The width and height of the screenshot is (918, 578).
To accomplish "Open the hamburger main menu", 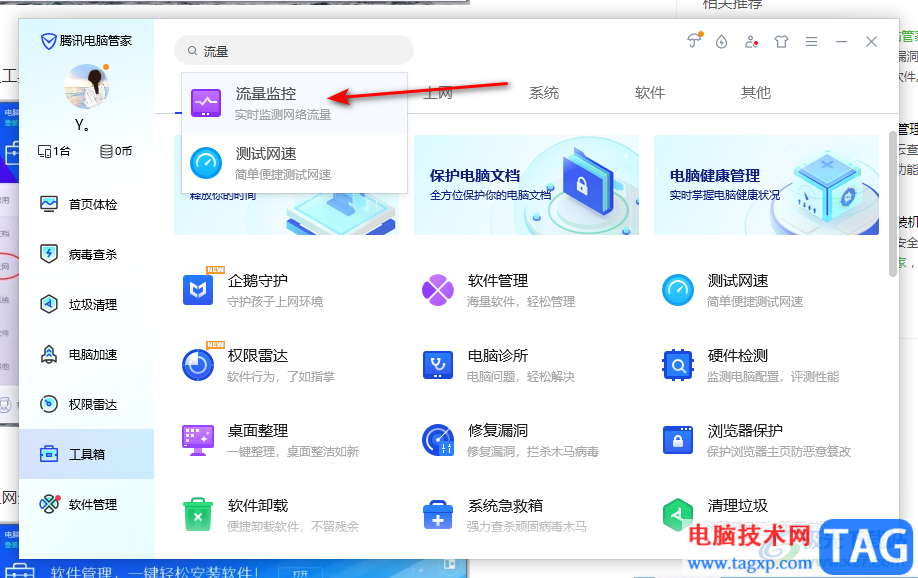I will click(811, 42).
